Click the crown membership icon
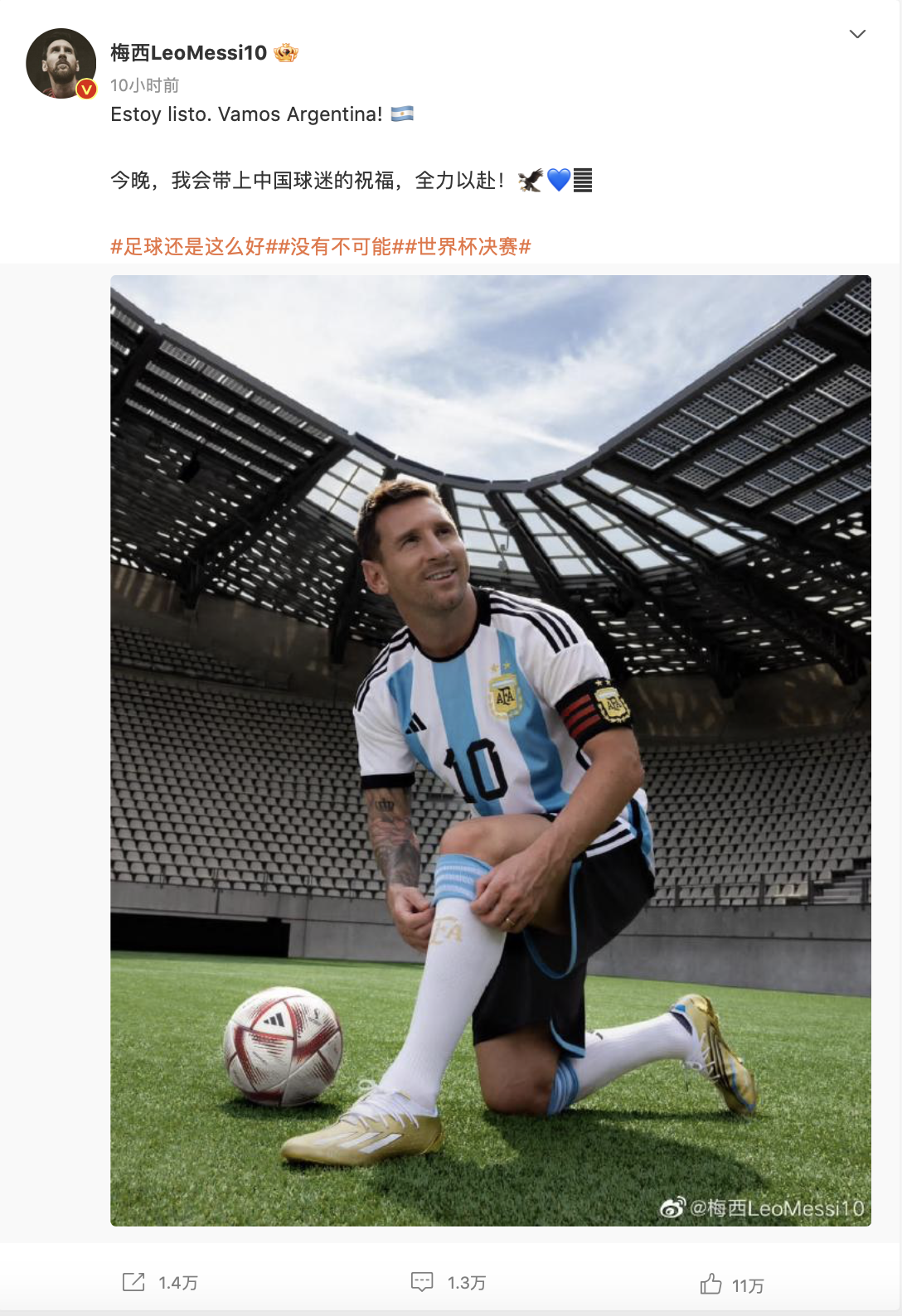The image size is (902, 1316). (286, 53)
